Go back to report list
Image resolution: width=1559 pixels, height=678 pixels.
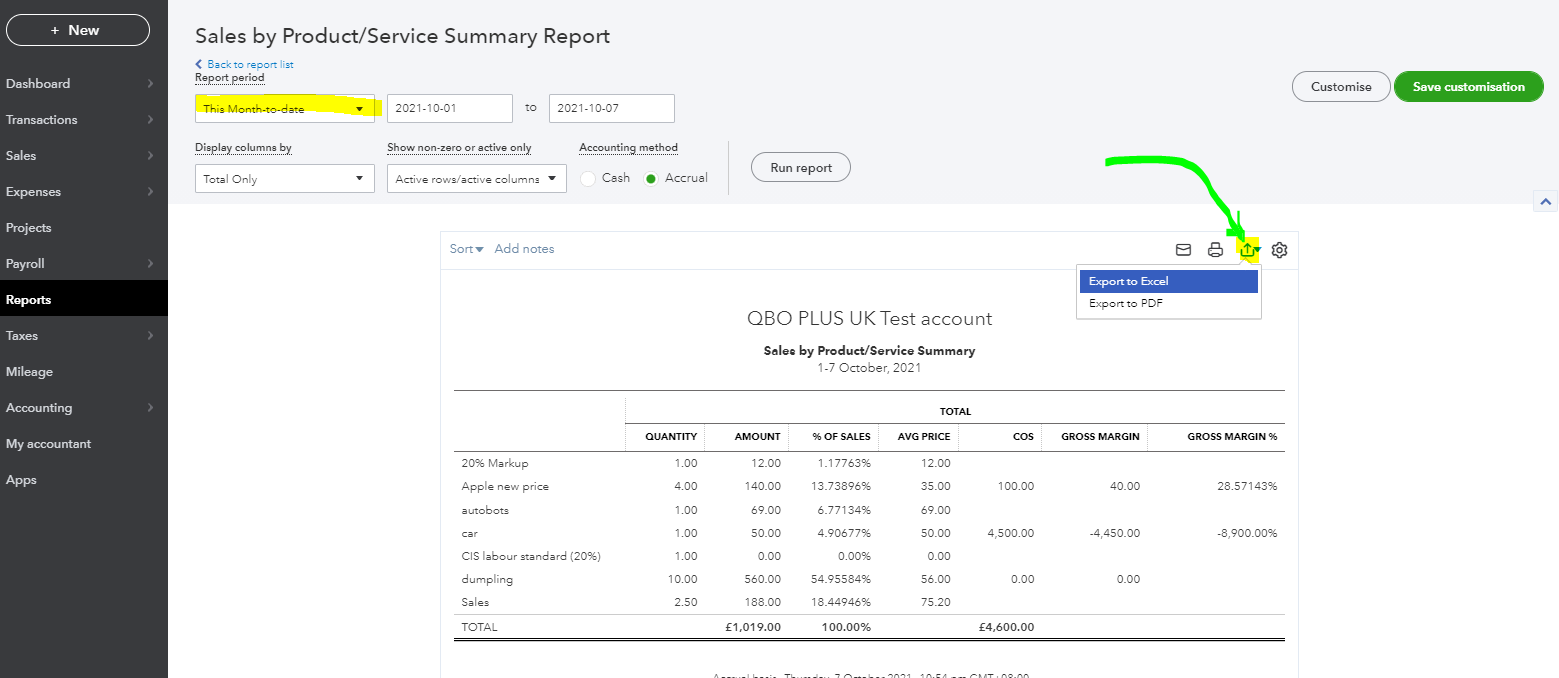[249, 65]
